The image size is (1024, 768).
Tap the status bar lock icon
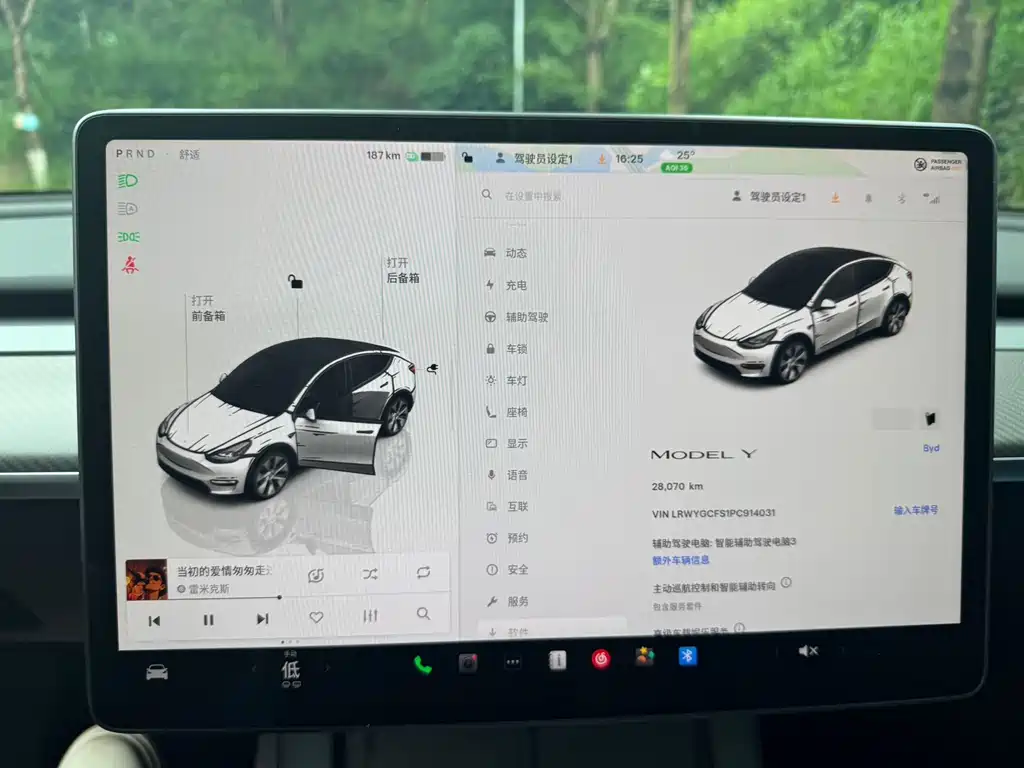click(x=467, y=157)
